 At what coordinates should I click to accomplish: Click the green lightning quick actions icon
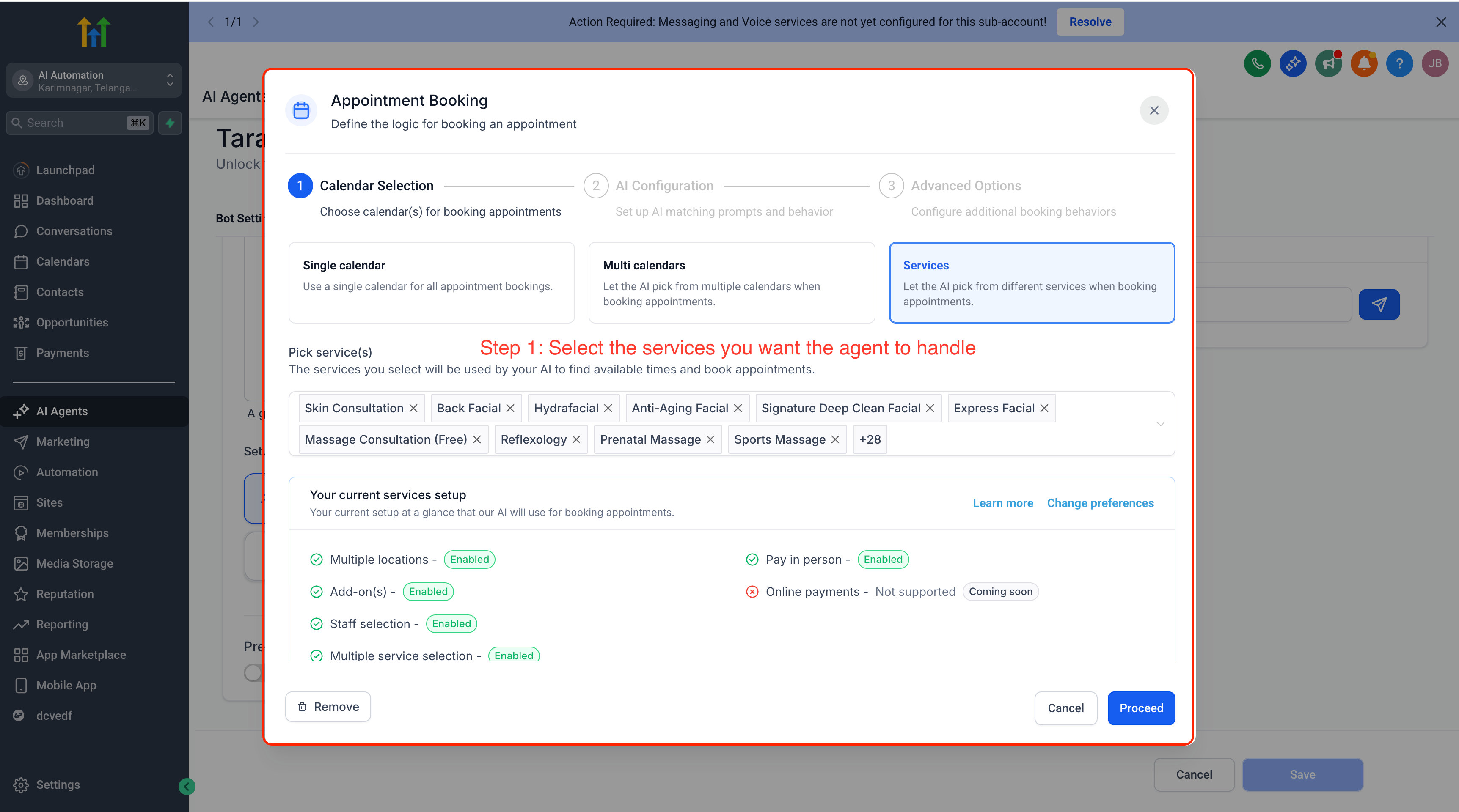[x=170, y=123]
